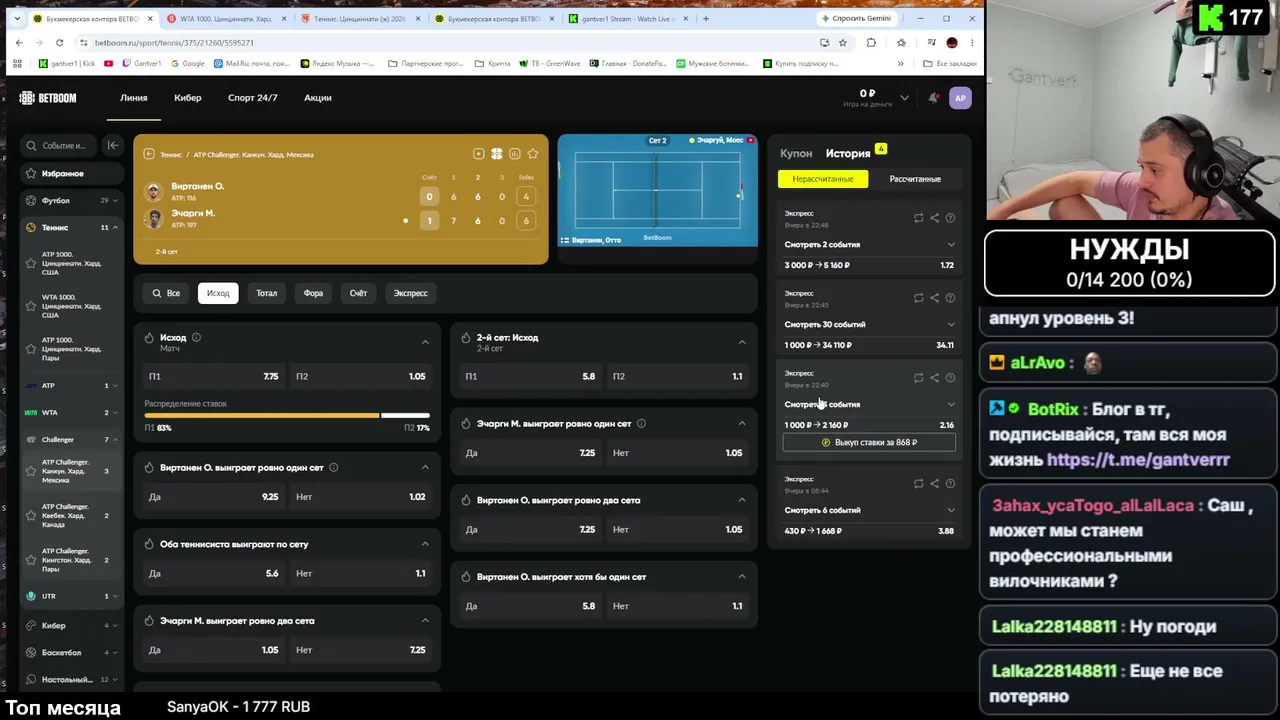Screen dimensions: 1280x720
Task: Click the info icon beside Виртанен О. выиграет ровно один сет
Action: pos(333,467)
